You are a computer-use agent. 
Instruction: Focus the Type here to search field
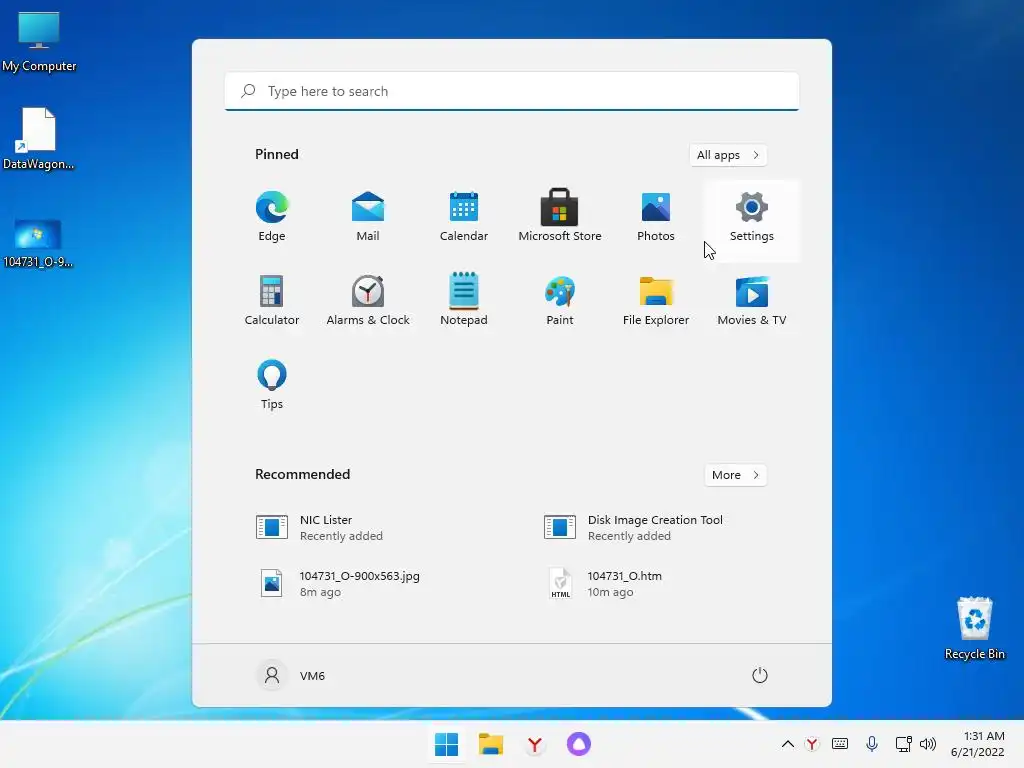(x=512, y=91)
